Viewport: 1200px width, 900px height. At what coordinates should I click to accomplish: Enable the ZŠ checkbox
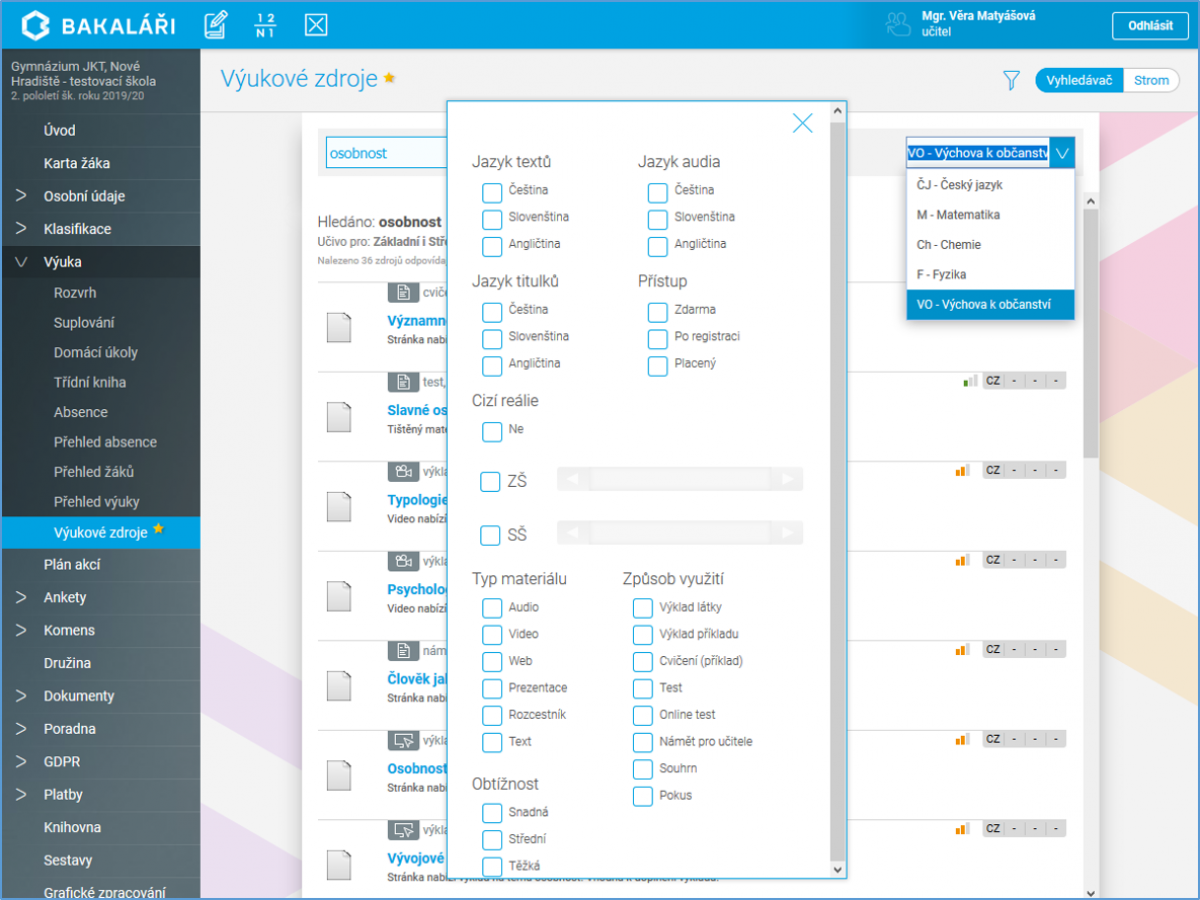coord(490,482)
